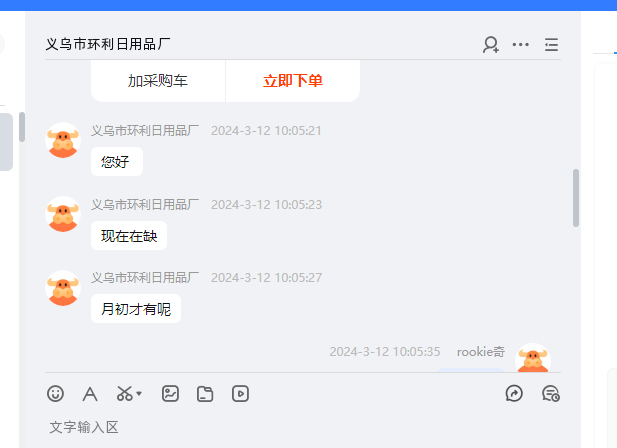The width and height of the screenshot is (617, 448).
Task: Open quick reply phrases icon
Action: [x=514, y=394]
